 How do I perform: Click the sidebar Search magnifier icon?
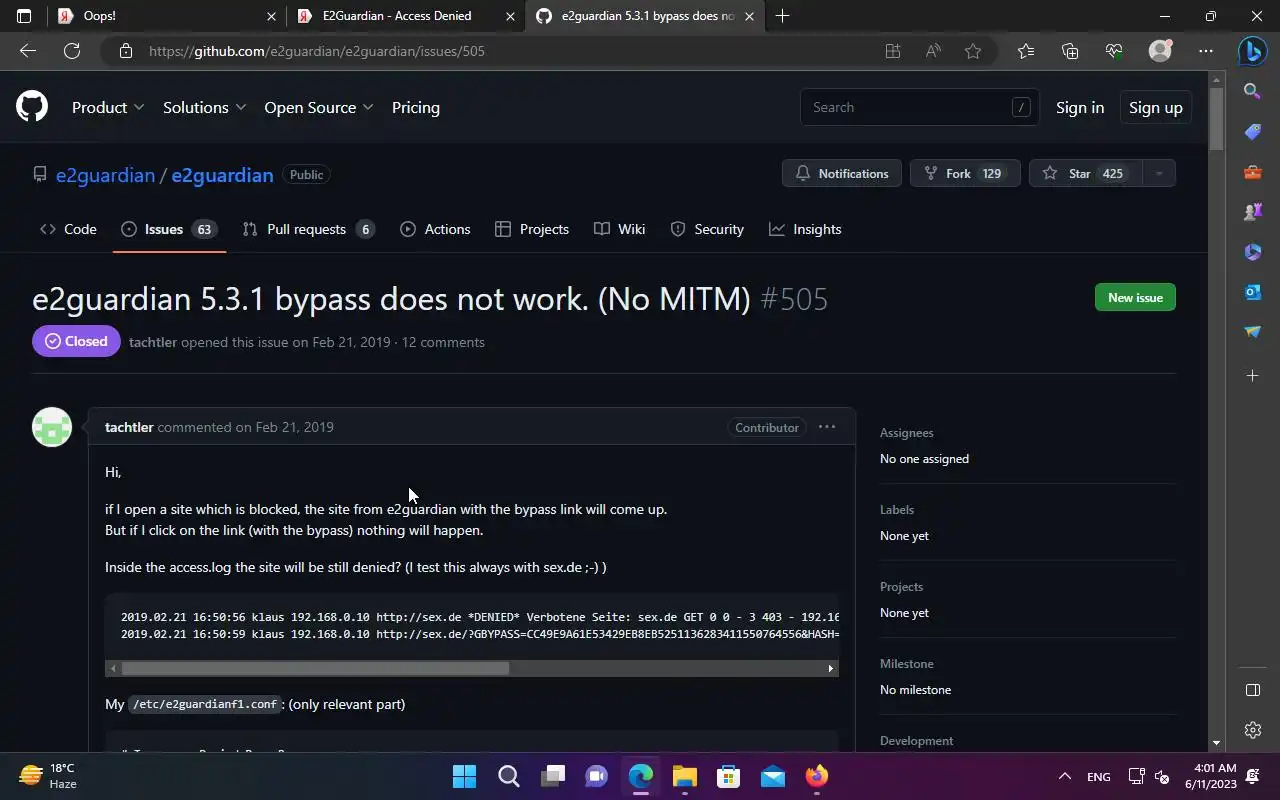point(1252,91)
